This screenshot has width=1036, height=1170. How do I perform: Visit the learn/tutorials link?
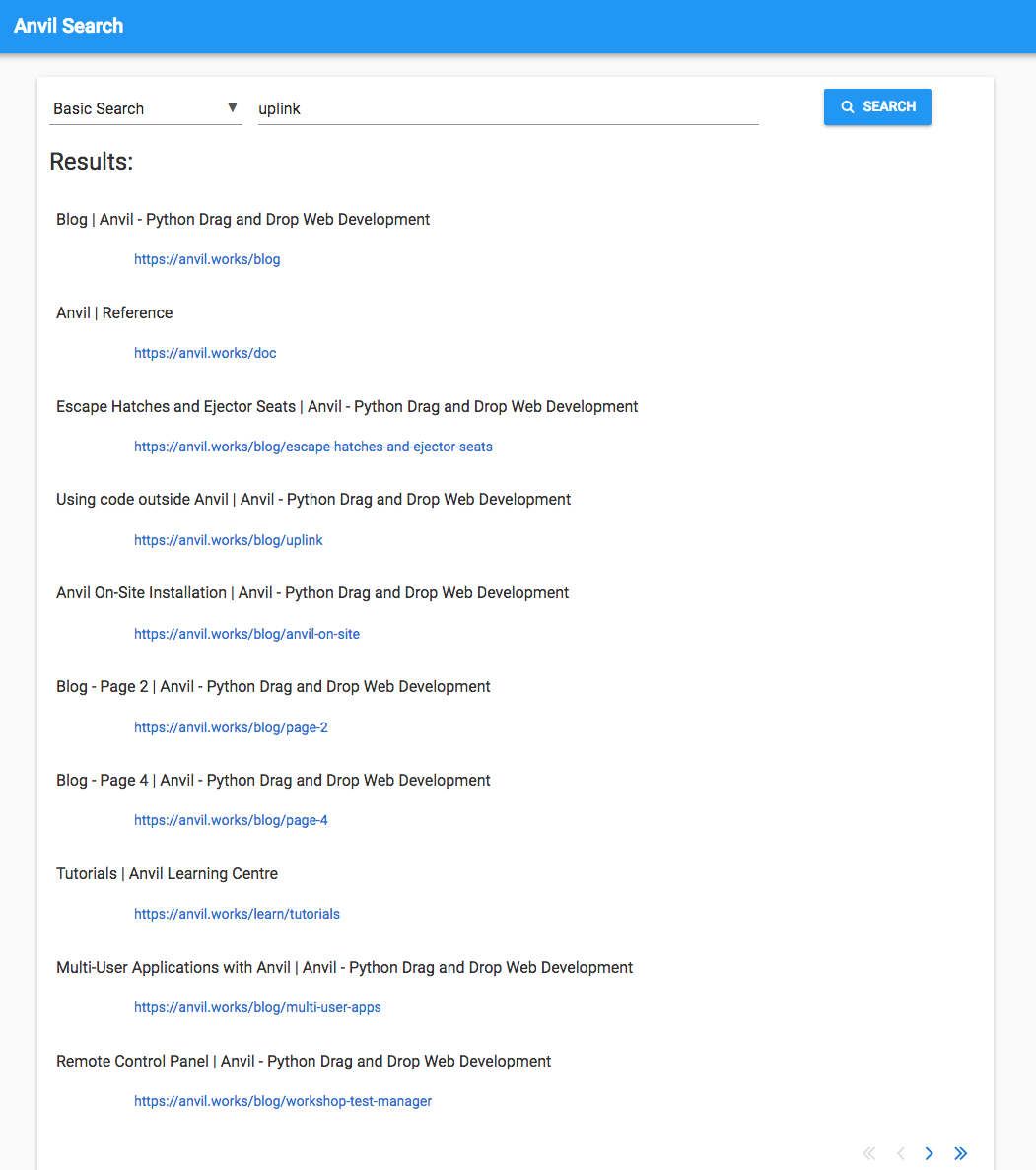pos(237,914)
